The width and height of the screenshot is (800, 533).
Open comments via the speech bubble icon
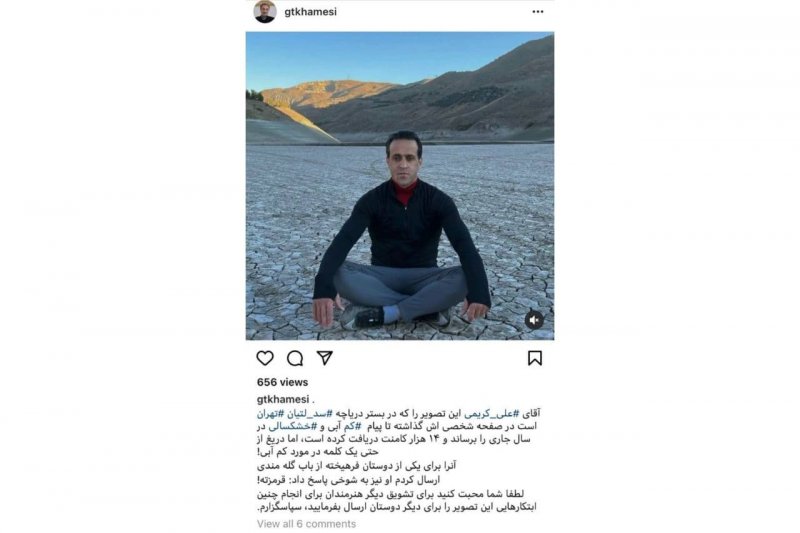(295, 358)
